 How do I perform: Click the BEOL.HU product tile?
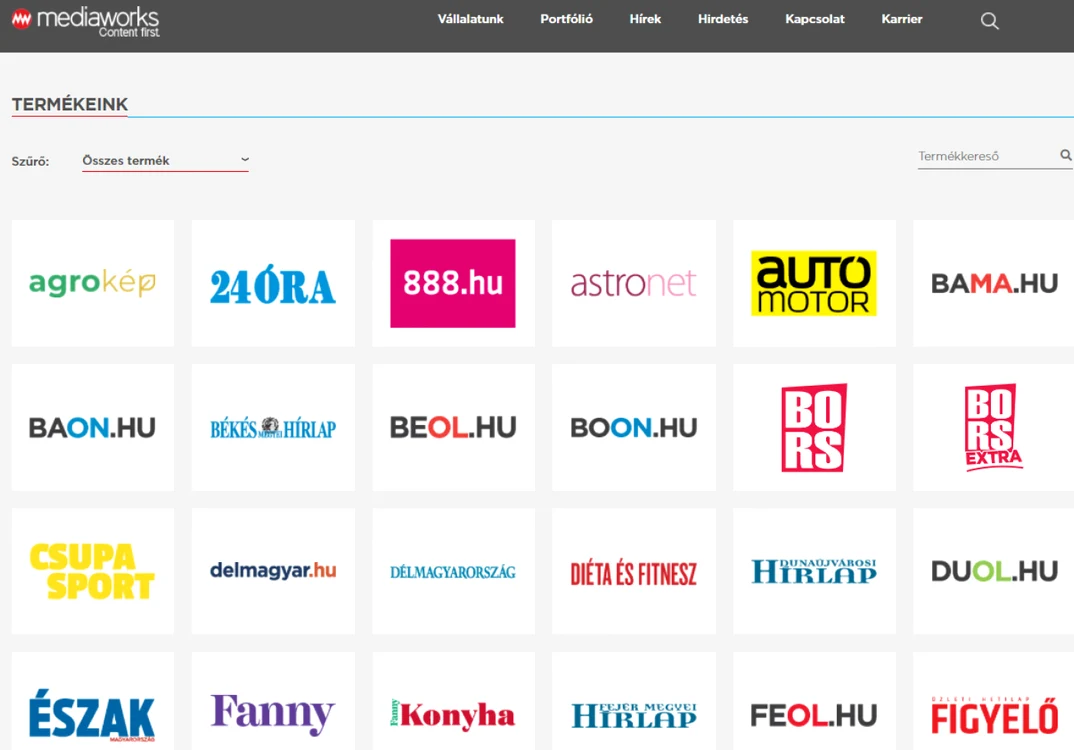pyautogui.click(x=453, y=427)
